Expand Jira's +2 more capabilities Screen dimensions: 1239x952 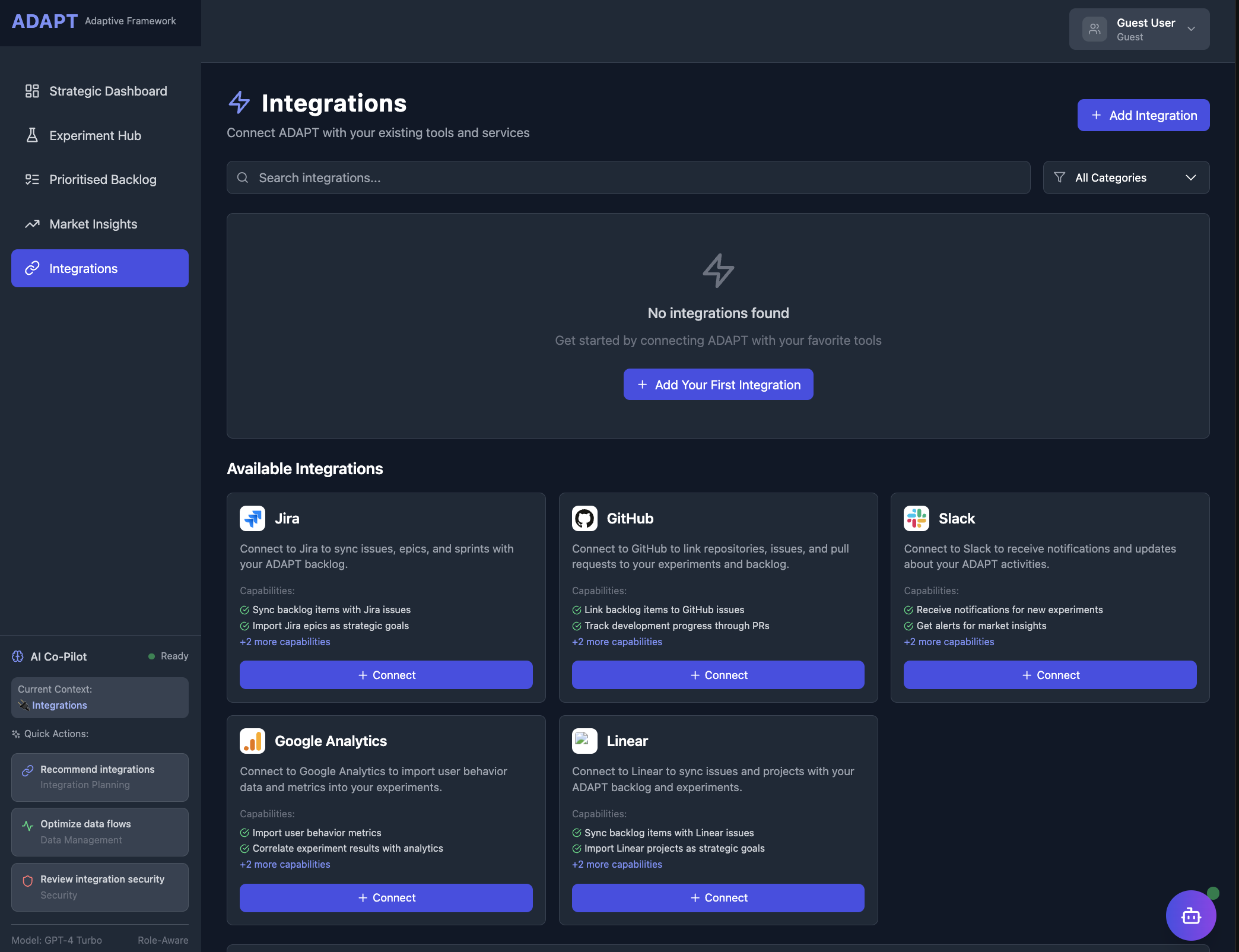tap(285, 642)
